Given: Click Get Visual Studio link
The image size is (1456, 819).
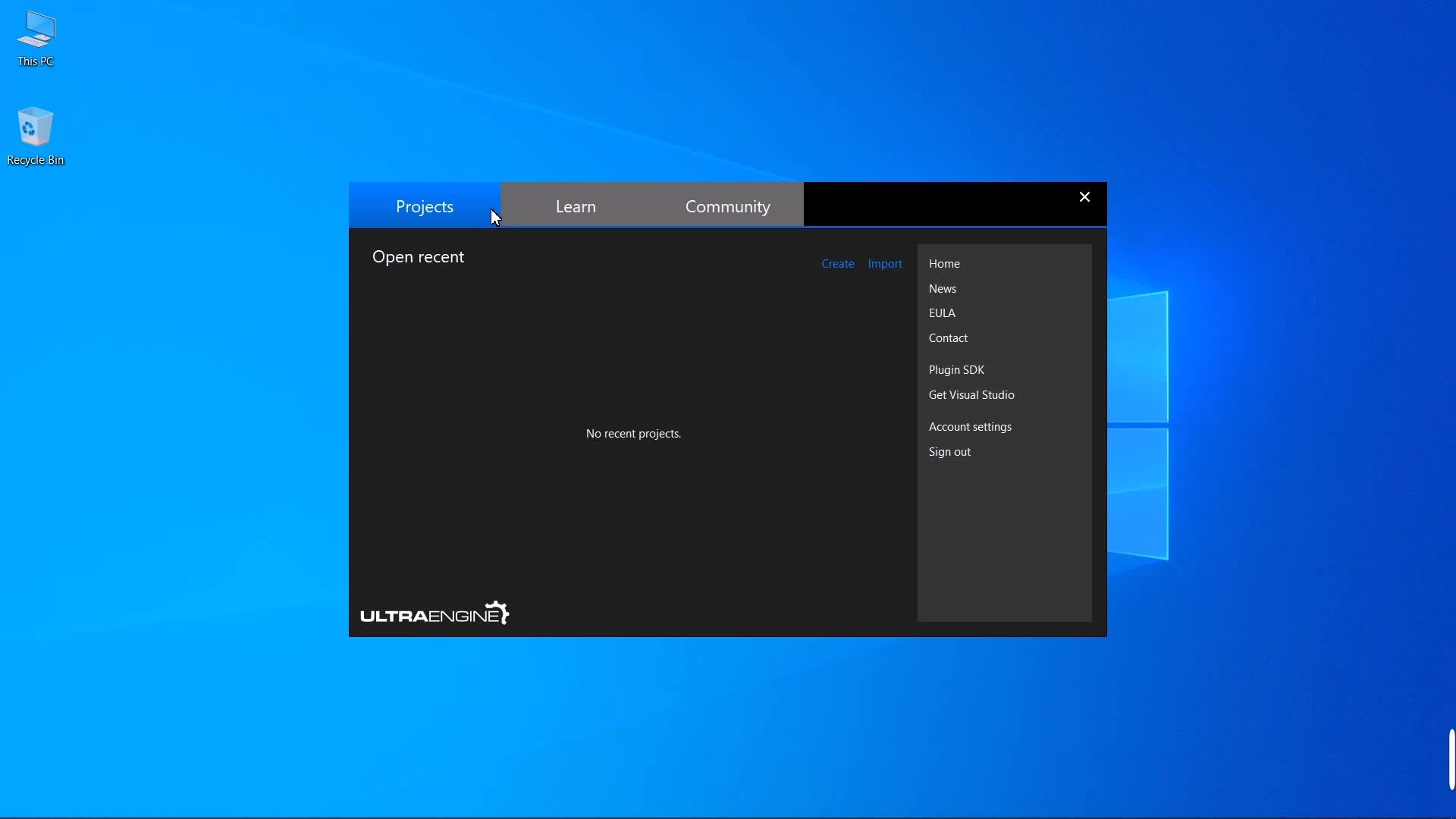Looking at the screenshot, I should (971, 395).
